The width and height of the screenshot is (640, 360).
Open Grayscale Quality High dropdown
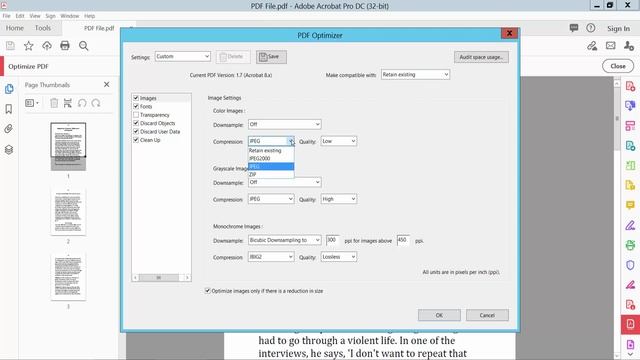coord(339,199)
